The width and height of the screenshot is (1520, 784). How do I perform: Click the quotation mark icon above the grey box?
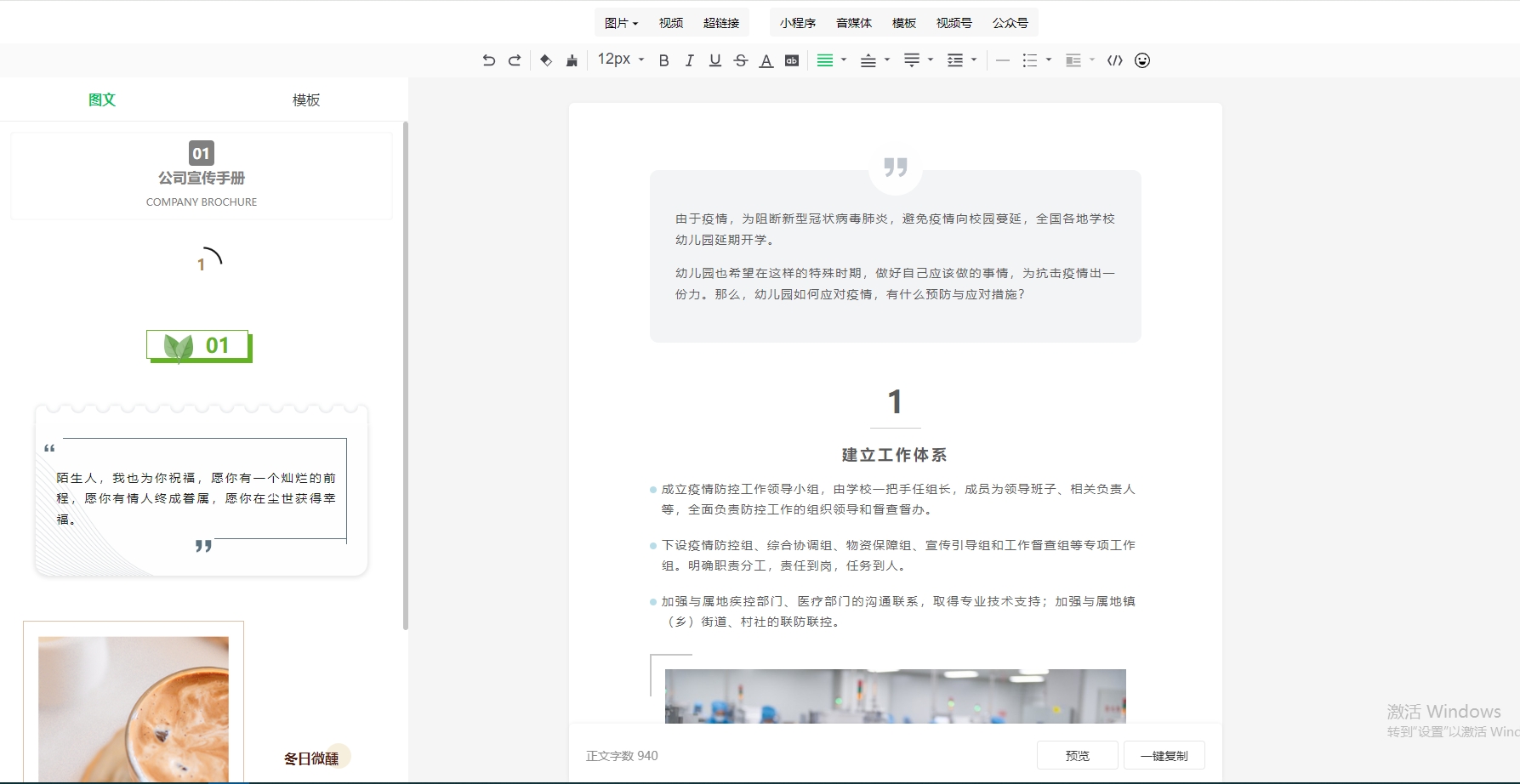tap(895, 168)
